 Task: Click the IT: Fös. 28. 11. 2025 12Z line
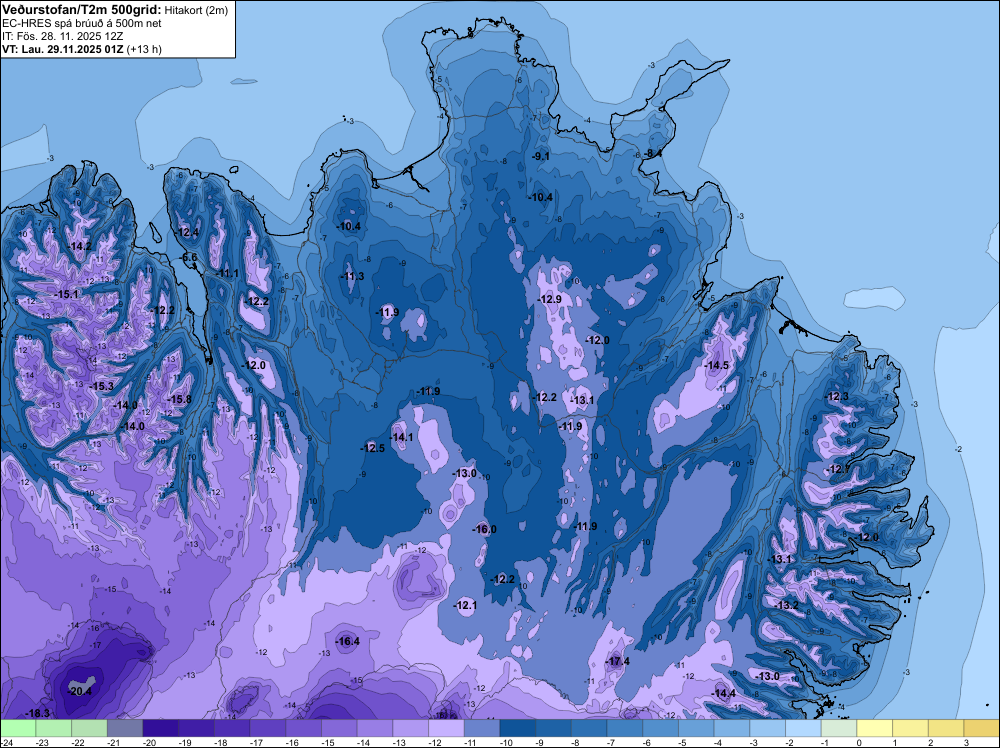click(62, 36)
